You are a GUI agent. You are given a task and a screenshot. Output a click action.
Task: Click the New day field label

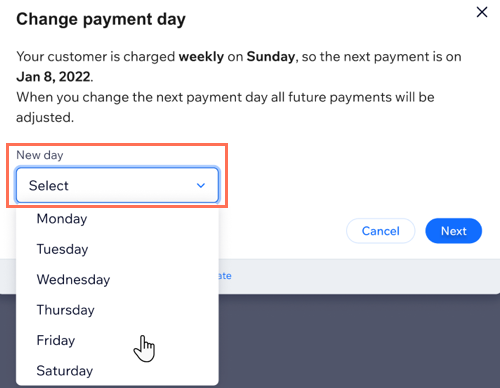pyautogui.click(x=40, y=155)
